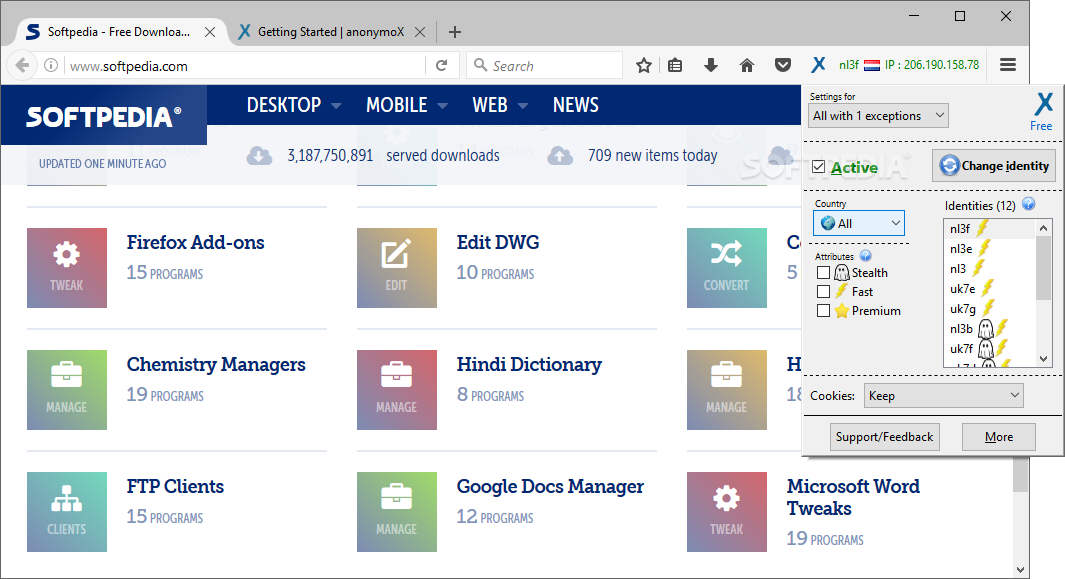Open the bookmarks list icon
The width and height of the screenshot is (1065, 579).
(675, 65)
